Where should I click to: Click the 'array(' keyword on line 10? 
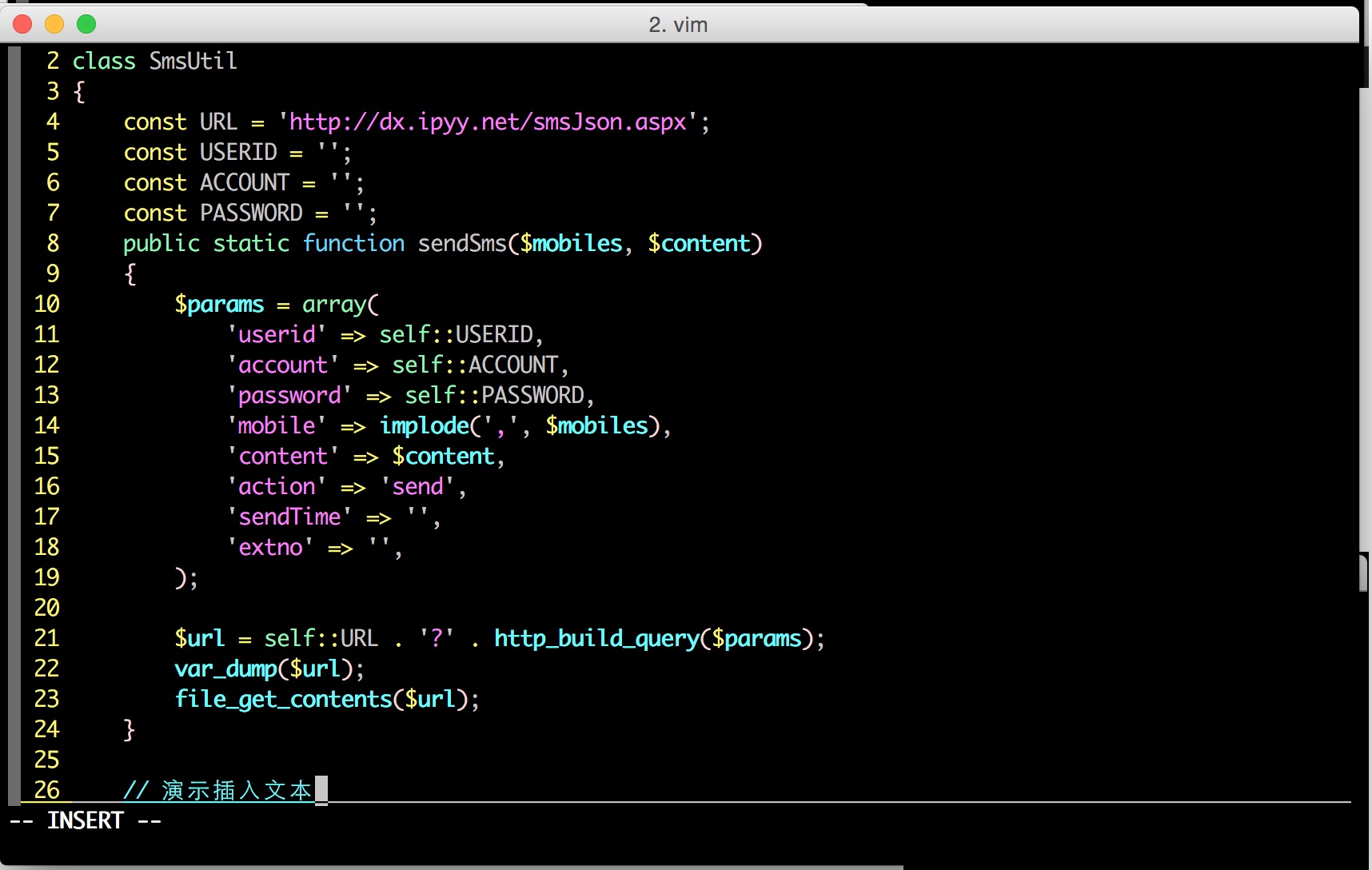tap(341, 304)
